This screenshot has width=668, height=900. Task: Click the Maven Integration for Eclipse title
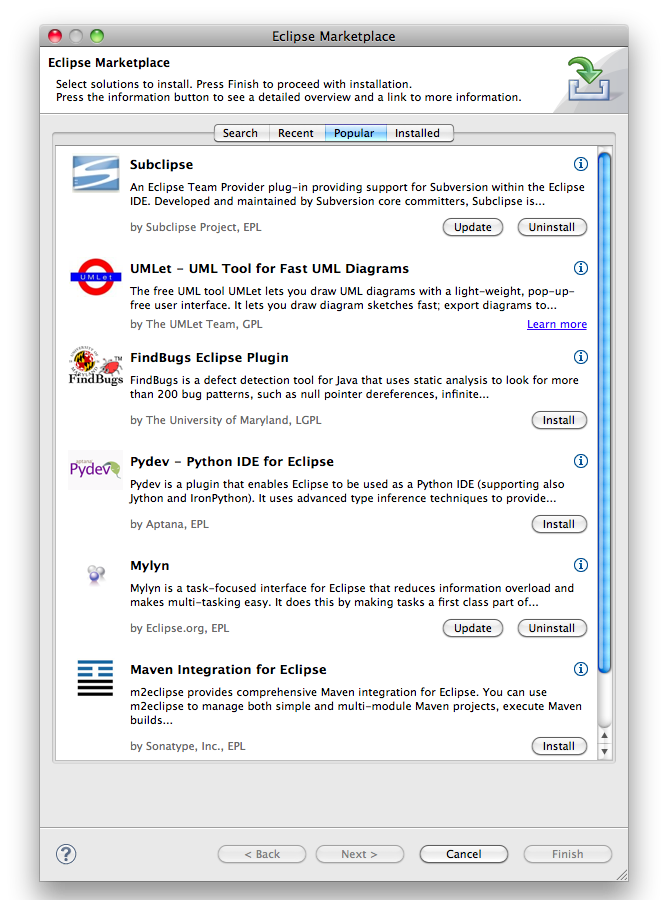[x=228, y=669]
